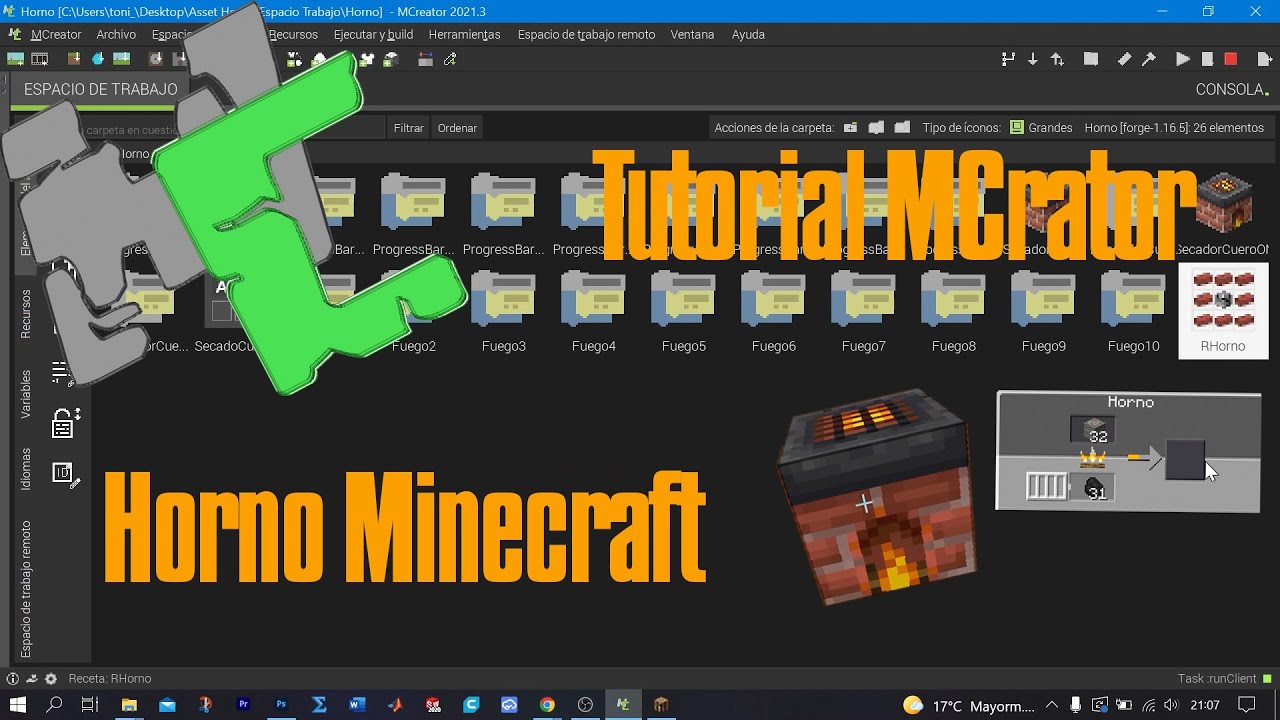Screen dimensions: 1280x720
Task: Click the run client play icon
Action: click(1183, 59)
